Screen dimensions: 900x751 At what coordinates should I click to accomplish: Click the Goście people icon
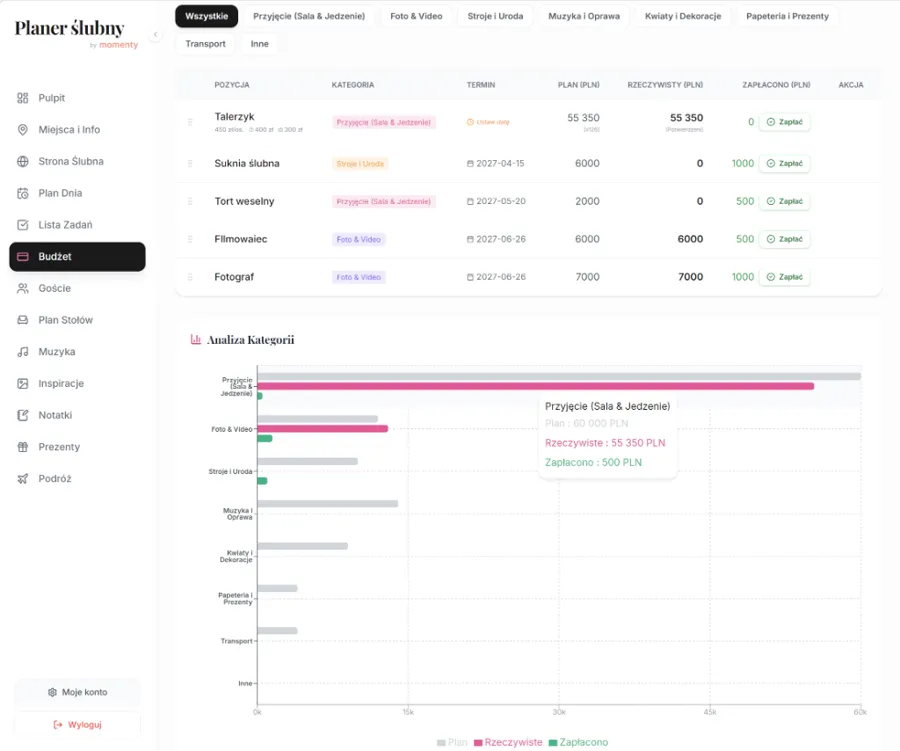coord(23,288)
